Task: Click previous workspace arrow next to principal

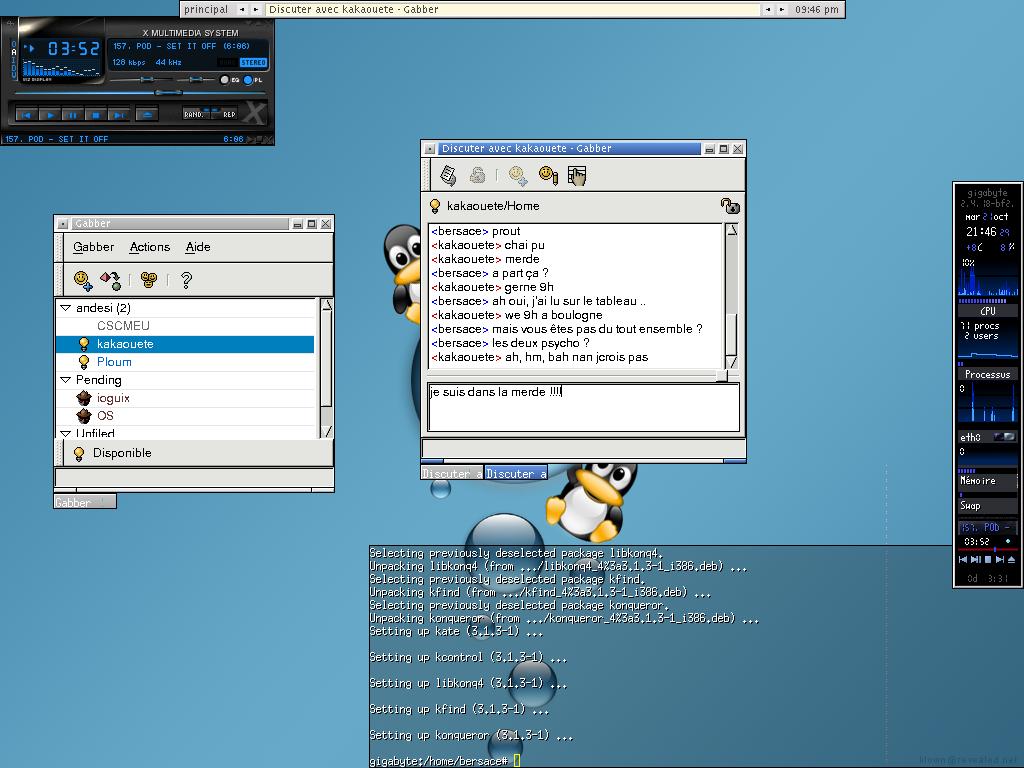Action: [x=242, y=9]
